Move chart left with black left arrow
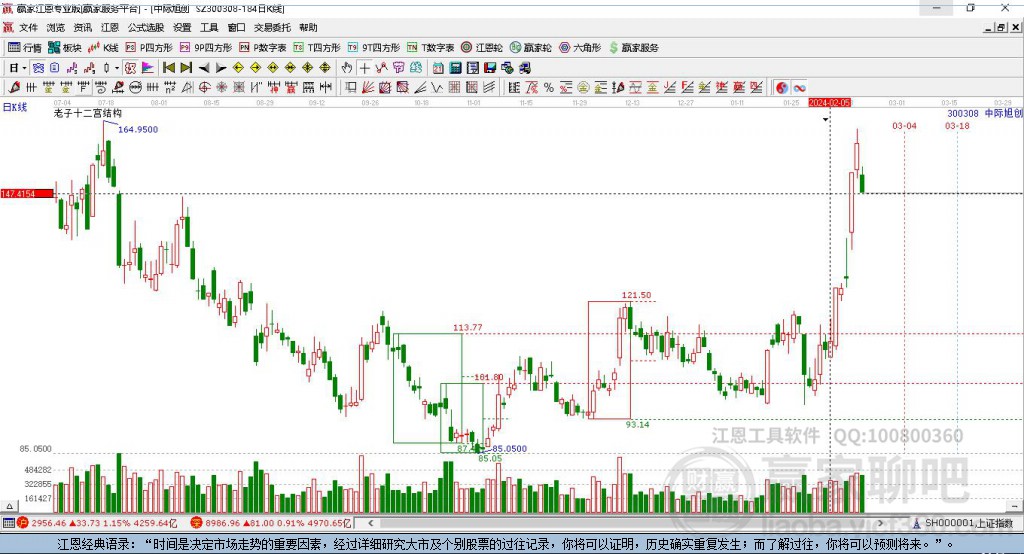This screenshot has width=1024, height=554. pos(204,67)
